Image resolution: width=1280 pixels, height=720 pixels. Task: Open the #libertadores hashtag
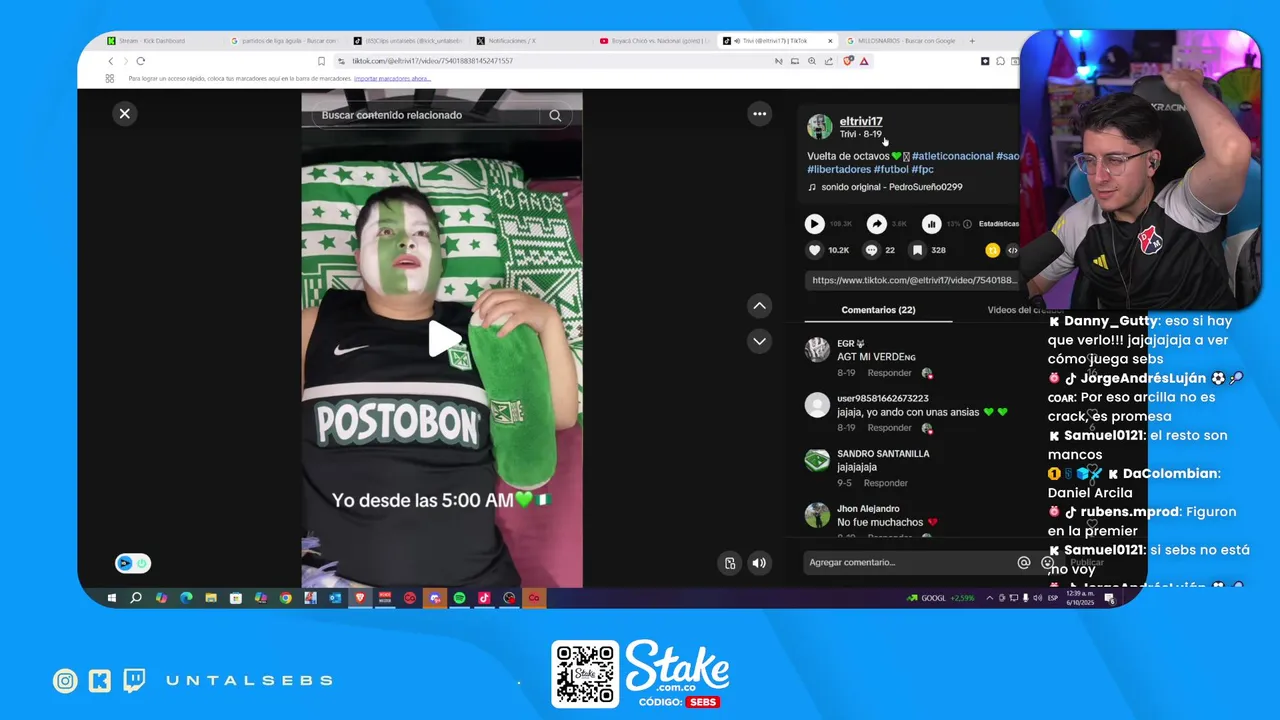tap(839, 169)
